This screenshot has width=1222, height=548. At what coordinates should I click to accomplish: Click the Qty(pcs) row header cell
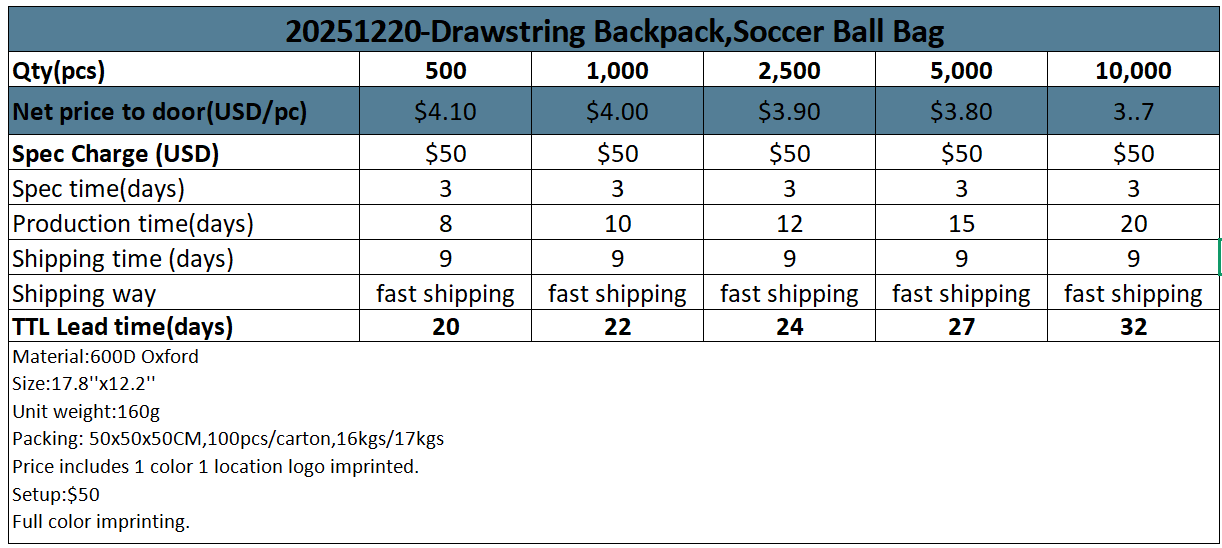(x=183, y=71)
